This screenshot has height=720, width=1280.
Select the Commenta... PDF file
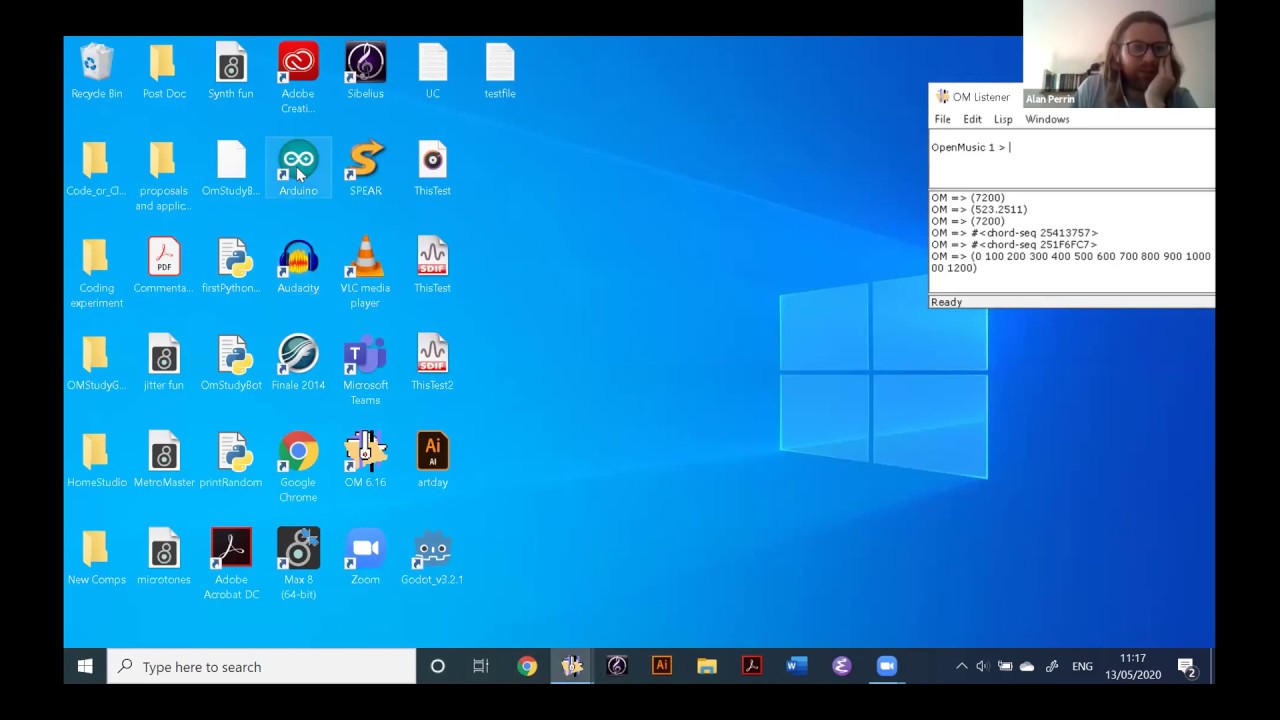164,264
